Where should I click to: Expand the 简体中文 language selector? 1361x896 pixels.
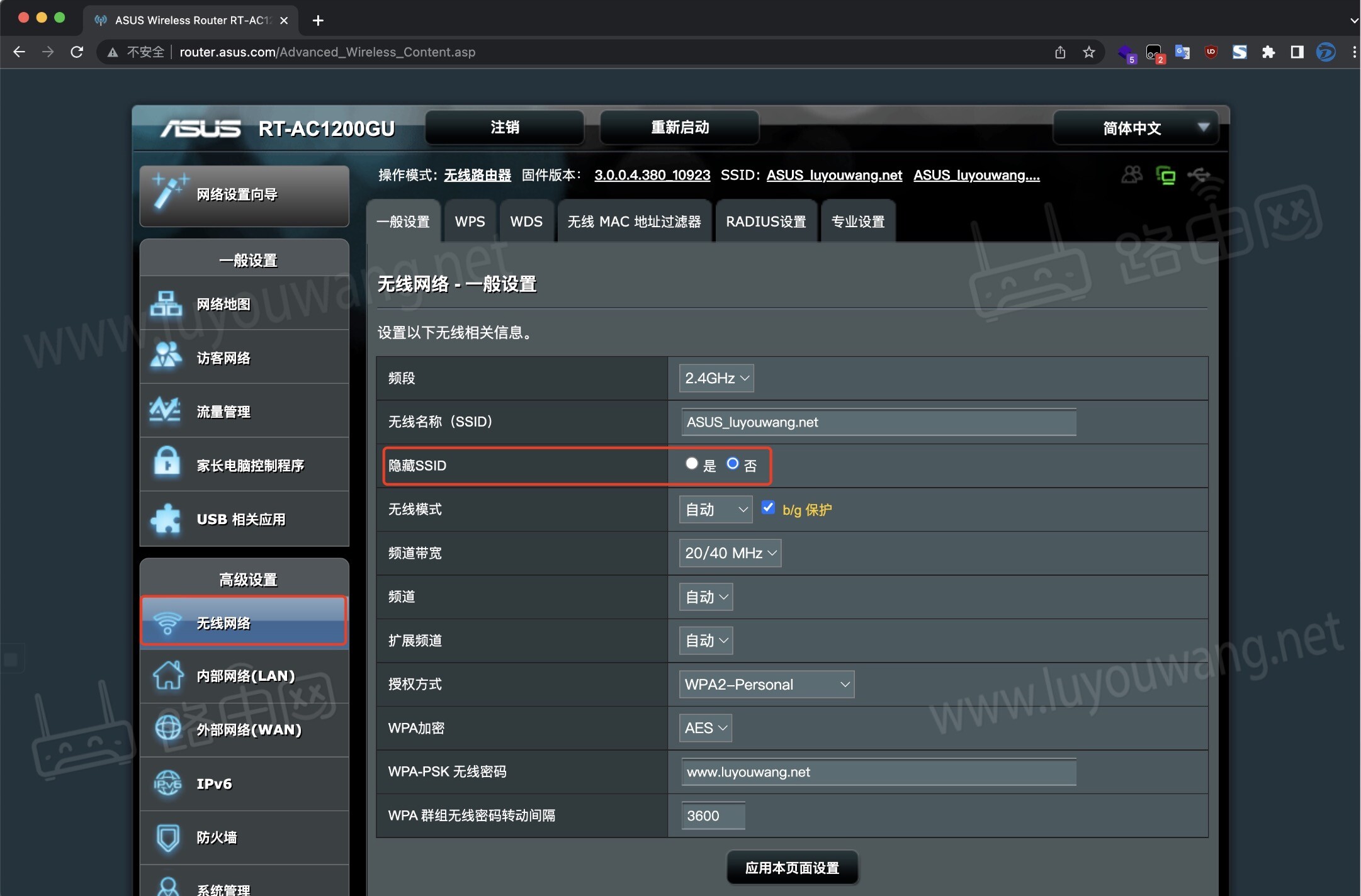coord(1132,128)
